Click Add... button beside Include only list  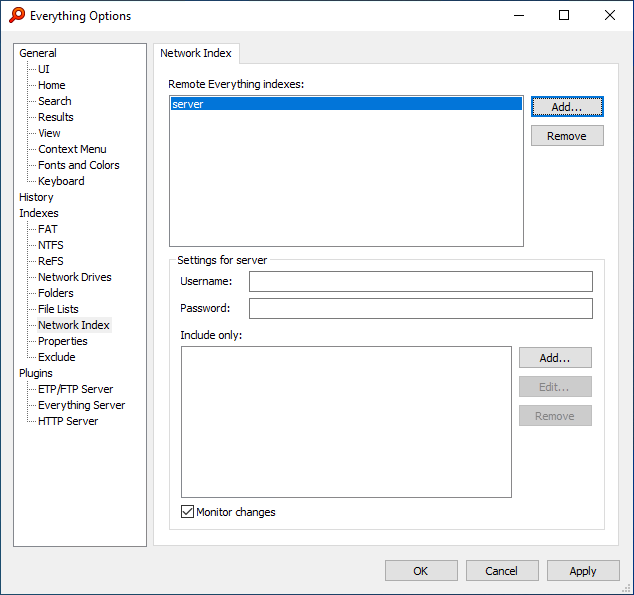pyautogui.click(x=555, y=358)
